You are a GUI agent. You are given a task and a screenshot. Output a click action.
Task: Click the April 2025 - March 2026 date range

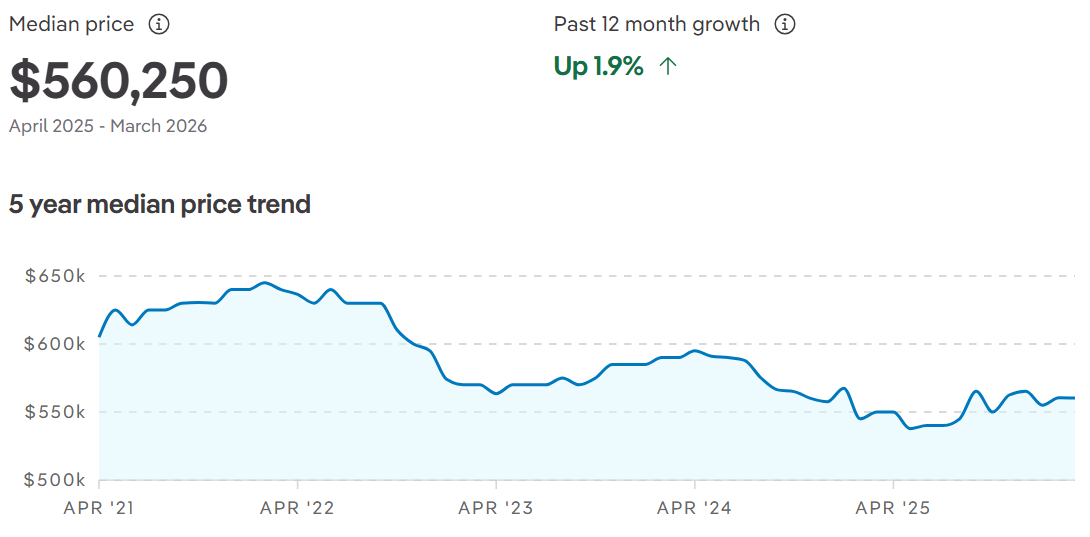pyautogui.click(x=108, y=126)
